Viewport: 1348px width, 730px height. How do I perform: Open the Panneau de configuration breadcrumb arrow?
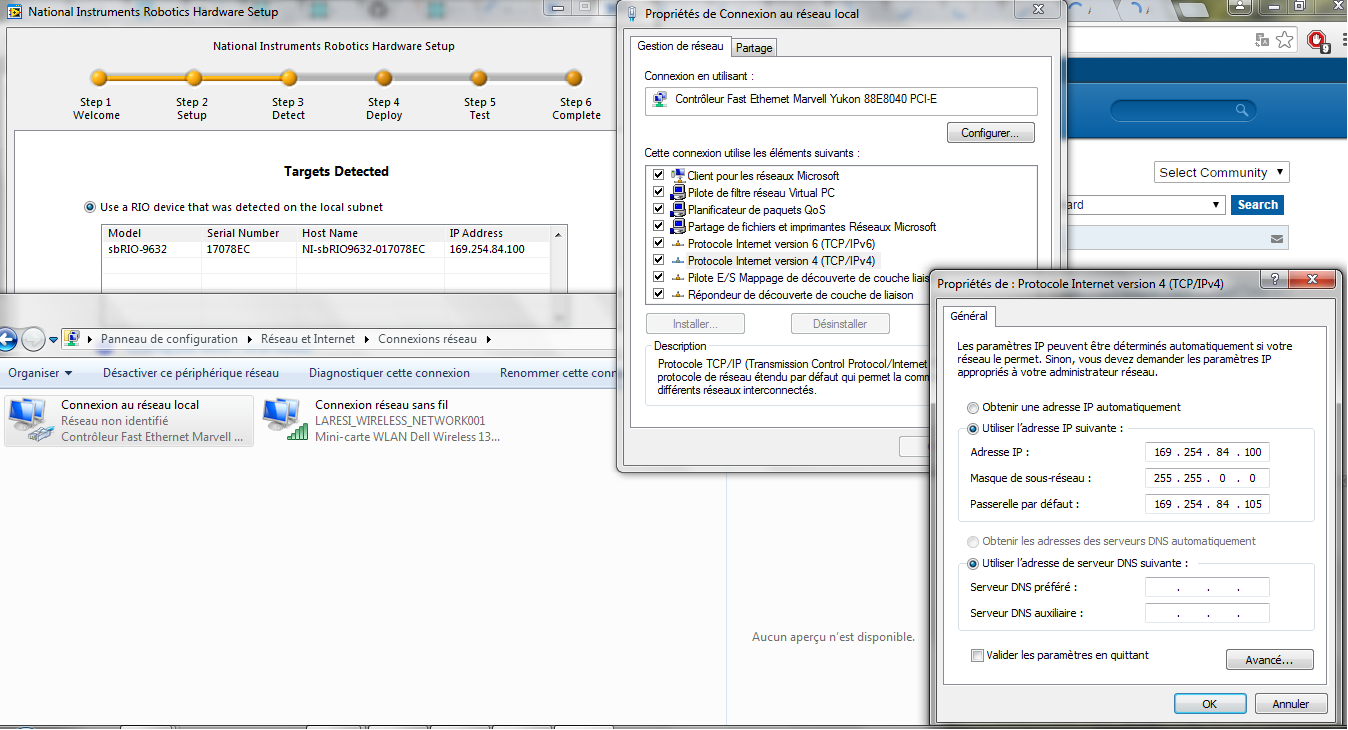249,339
